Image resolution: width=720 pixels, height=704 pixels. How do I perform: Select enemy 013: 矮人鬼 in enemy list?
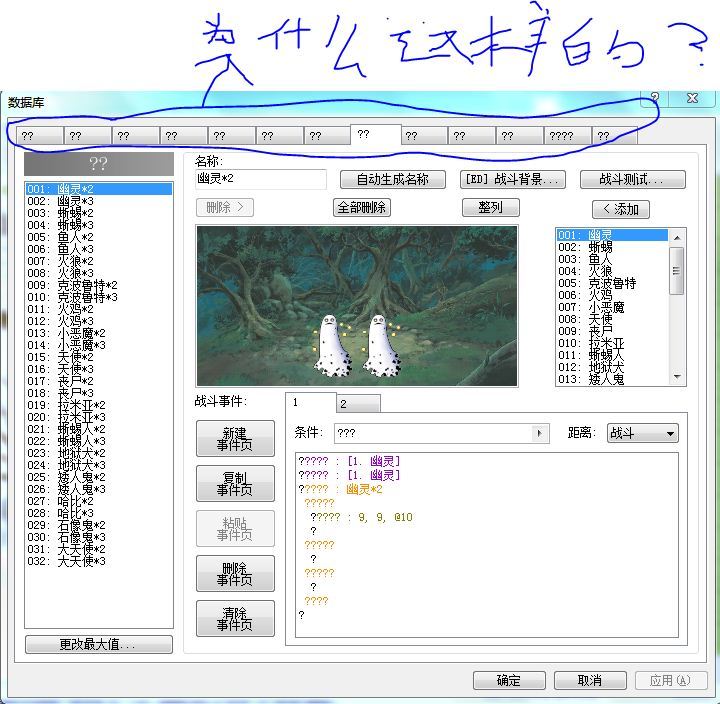coord(612,379)
